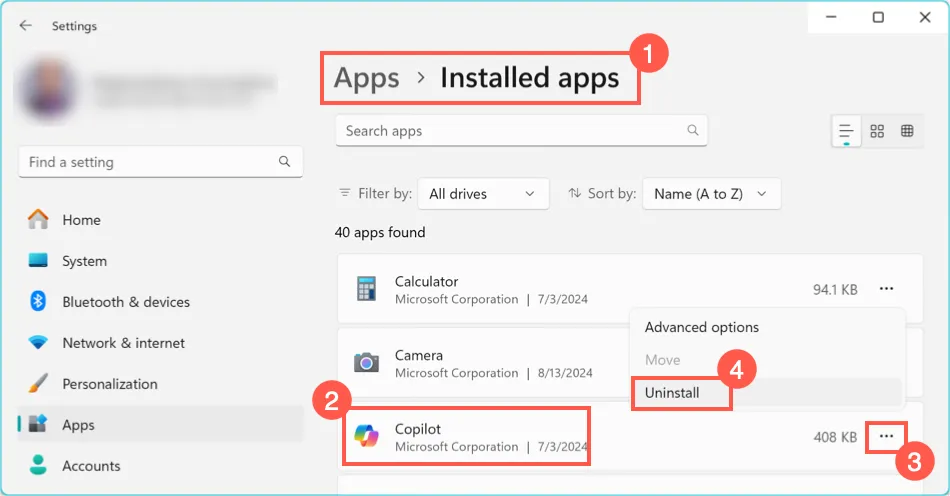Screen dimensions: 950x496
Task: Open the Accounts settings page
Action: pyautogui.click(x=161, y=466)
